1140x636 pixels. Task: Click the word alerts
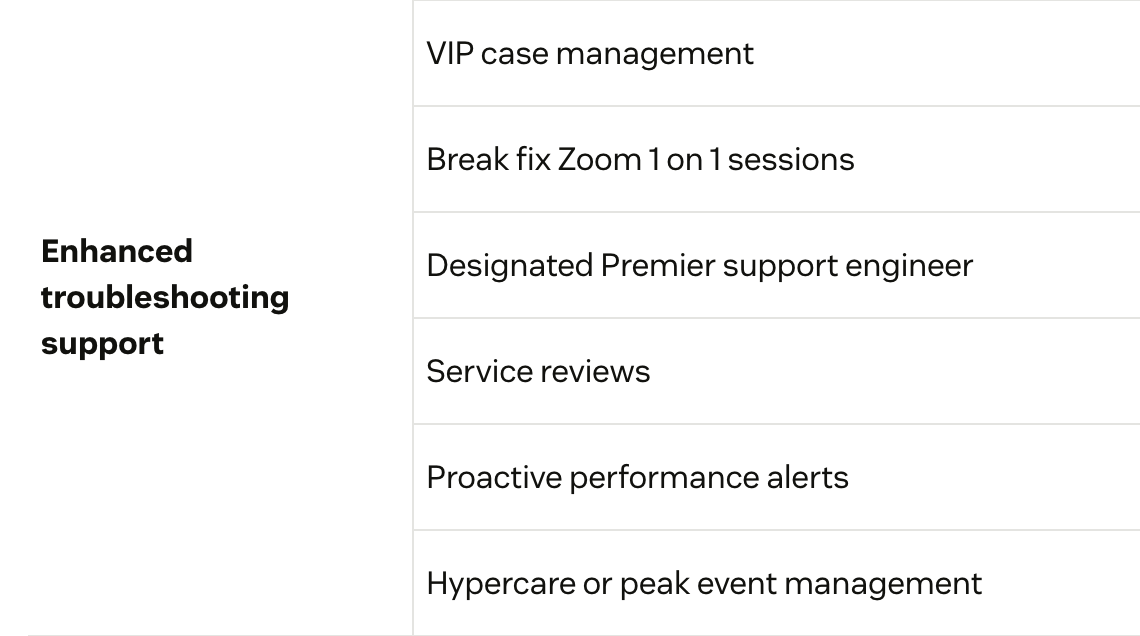[808, 478]
